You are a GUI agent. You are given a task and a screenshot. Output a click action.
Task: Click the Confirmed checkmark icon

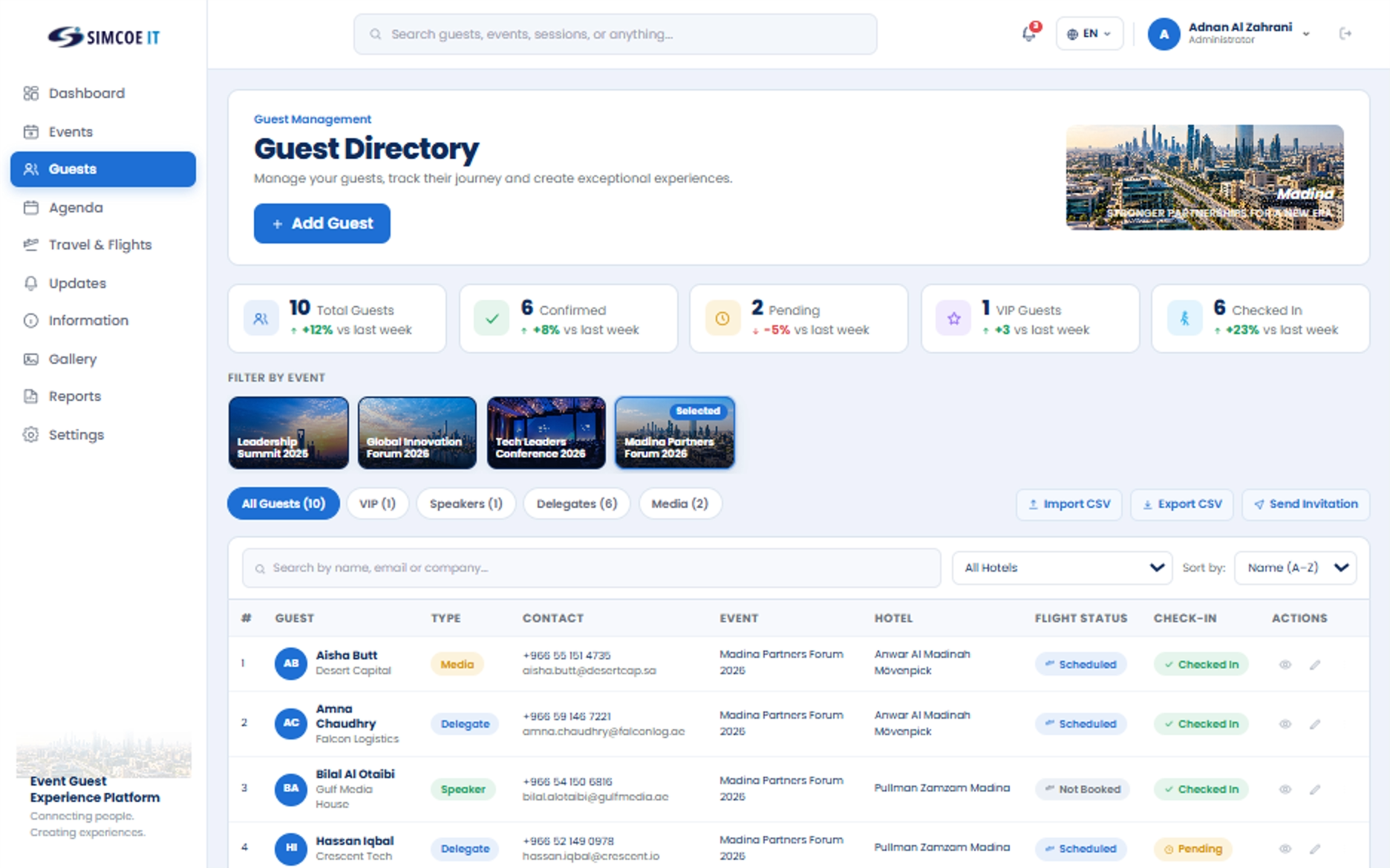coord(492,319)
